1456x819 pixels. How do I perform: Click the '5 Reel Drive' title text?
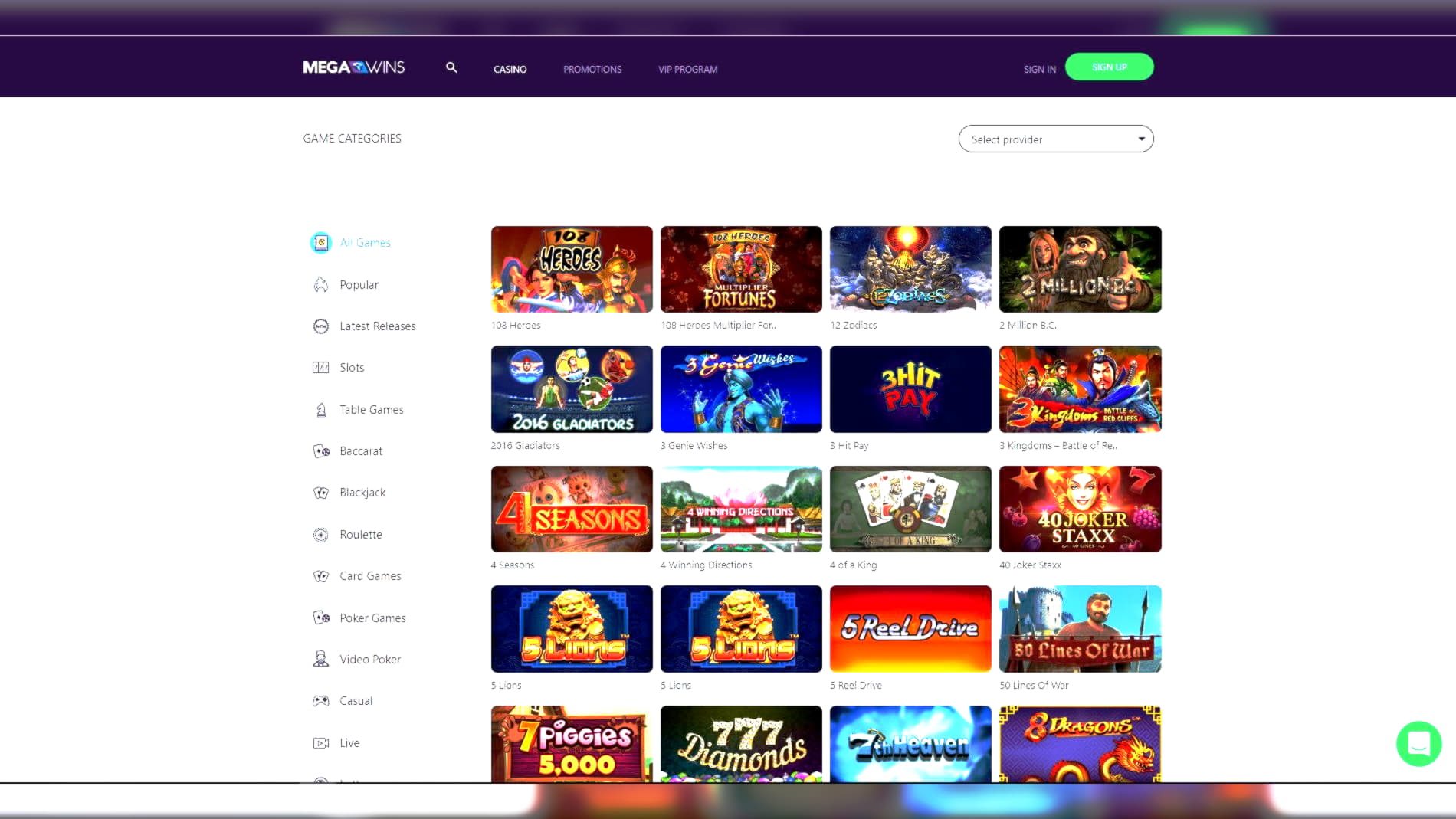pos(855,685)
